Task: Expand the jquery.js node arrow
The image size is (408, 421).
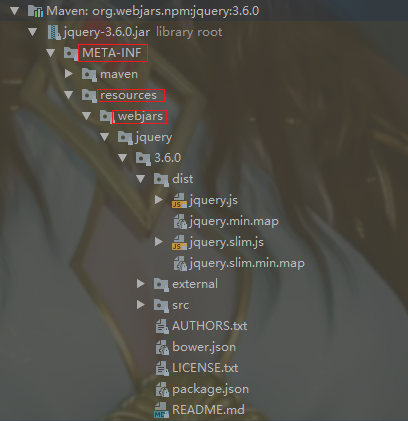Action: coord(159,200)
